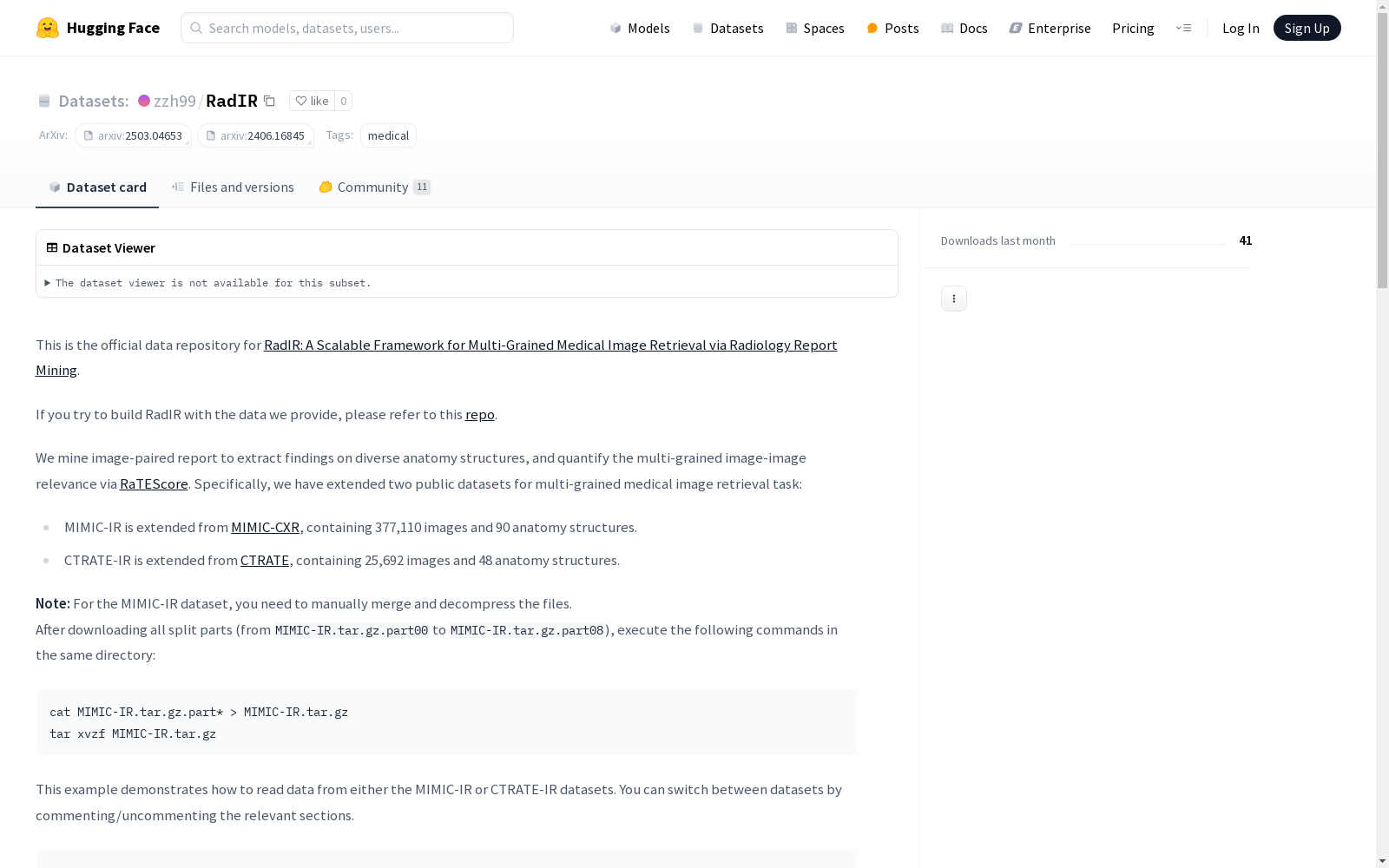Click the tar xvzf MIMIC-IR.tar.gz command line
This screenshot has height=868, width=1389.
click(133, 733)
